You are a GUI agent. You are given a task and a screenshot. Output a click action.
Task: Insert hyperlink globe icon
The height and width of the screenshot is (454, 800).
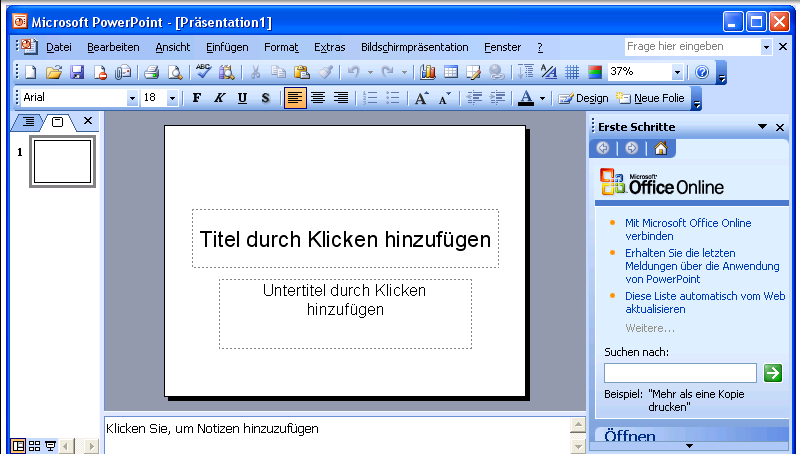pos(496,72)
